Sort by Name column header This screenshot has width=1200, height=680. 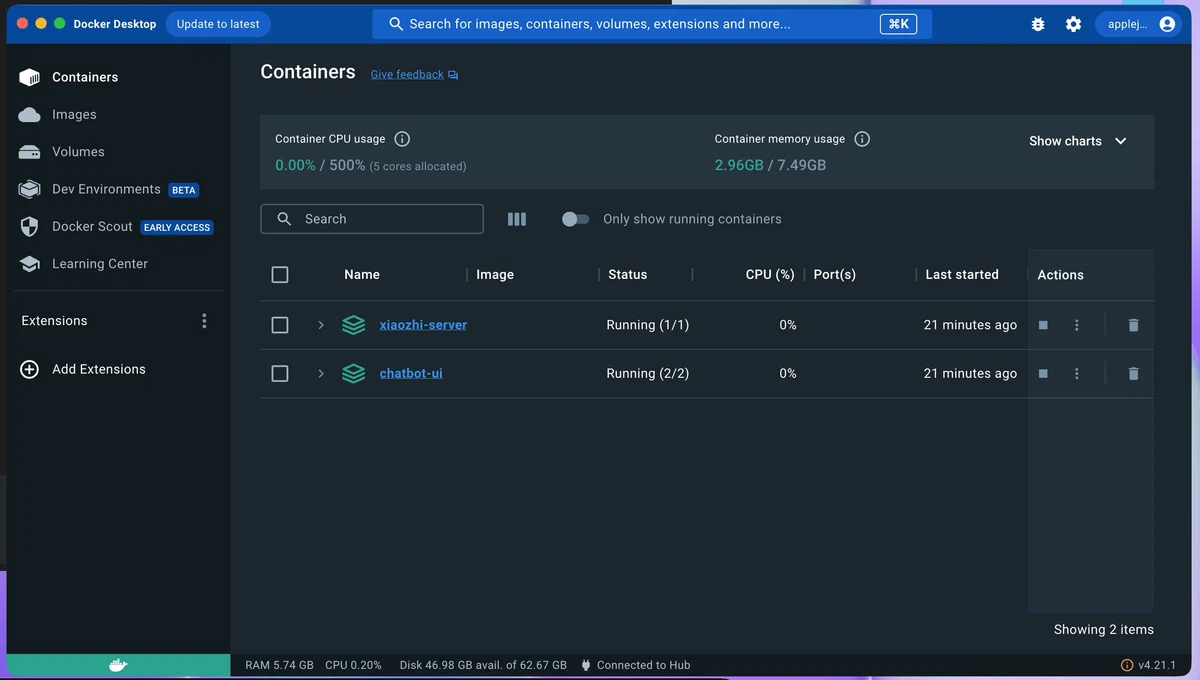tap(362, 274)
